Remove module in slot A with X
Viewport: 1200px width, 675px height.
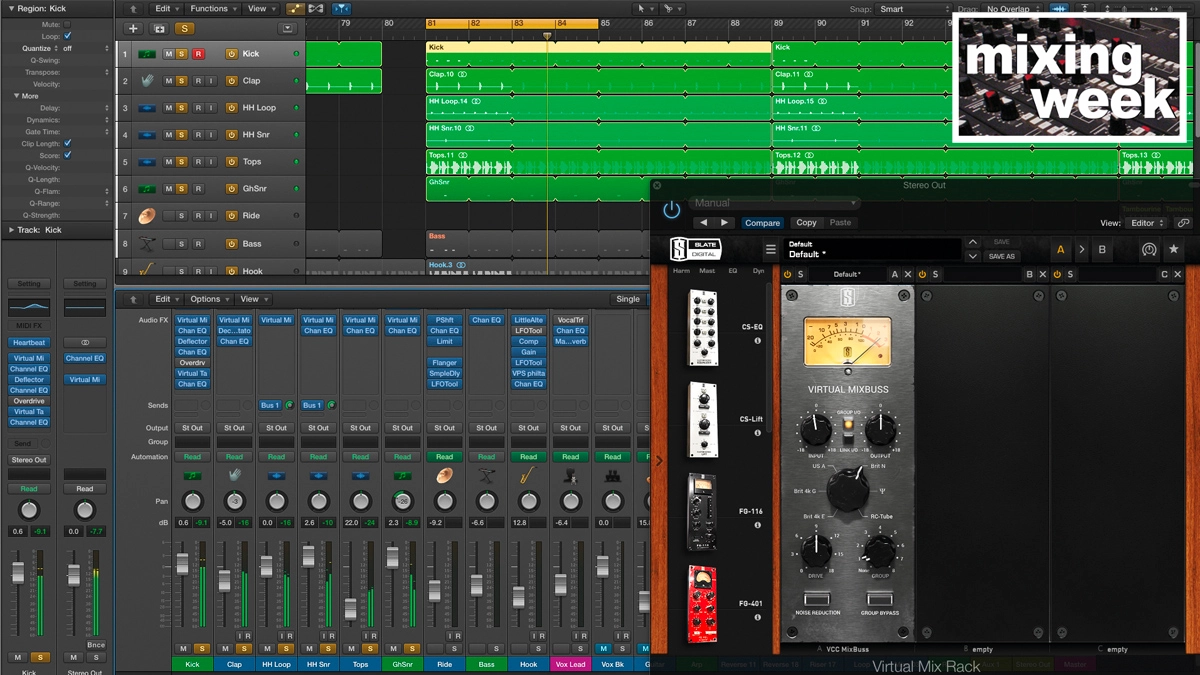[908, 274]
